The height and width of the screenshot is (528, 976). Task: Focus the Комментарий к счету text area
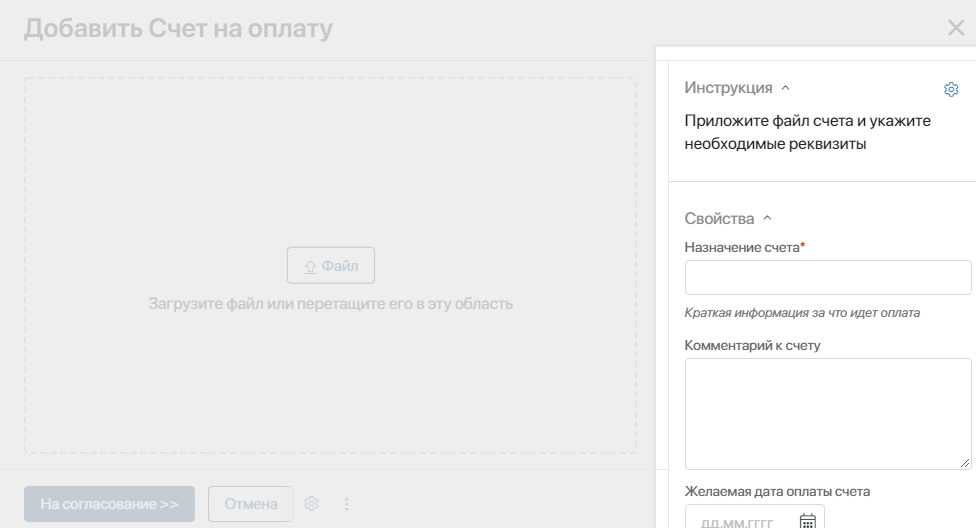pyautogui.click(x=828, y=413)
